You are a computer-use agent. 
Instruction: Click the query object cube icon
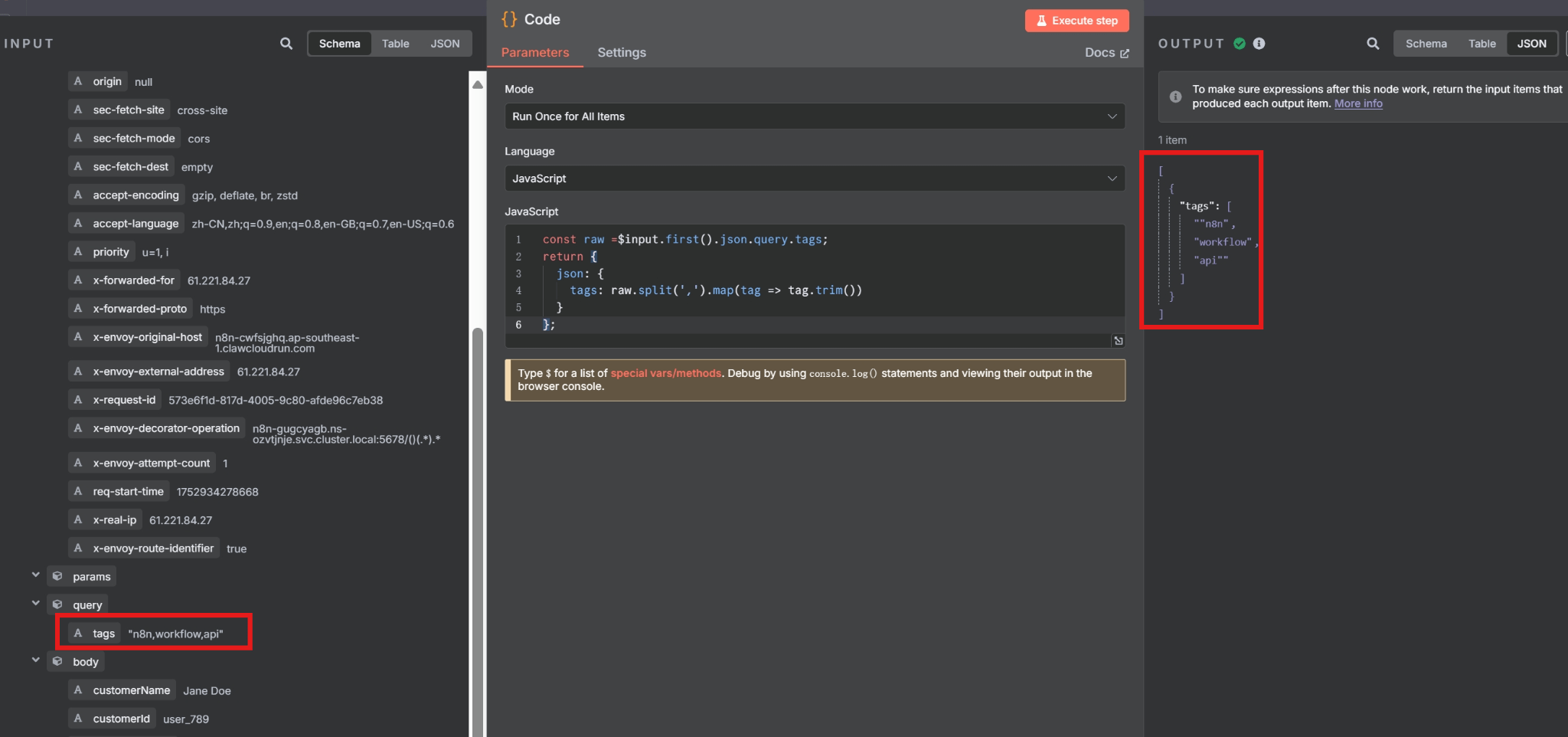(x=57, y=604)
